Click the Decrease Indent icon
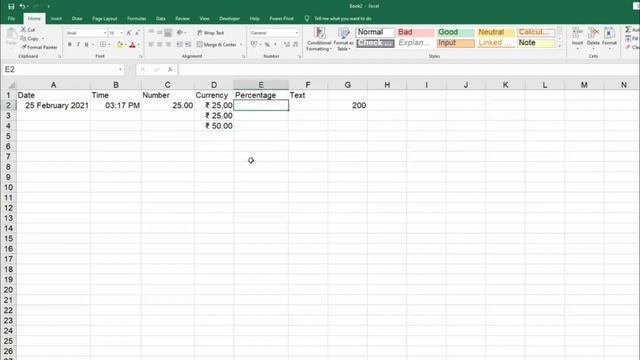The image size is (640, 360). [180, 44]
